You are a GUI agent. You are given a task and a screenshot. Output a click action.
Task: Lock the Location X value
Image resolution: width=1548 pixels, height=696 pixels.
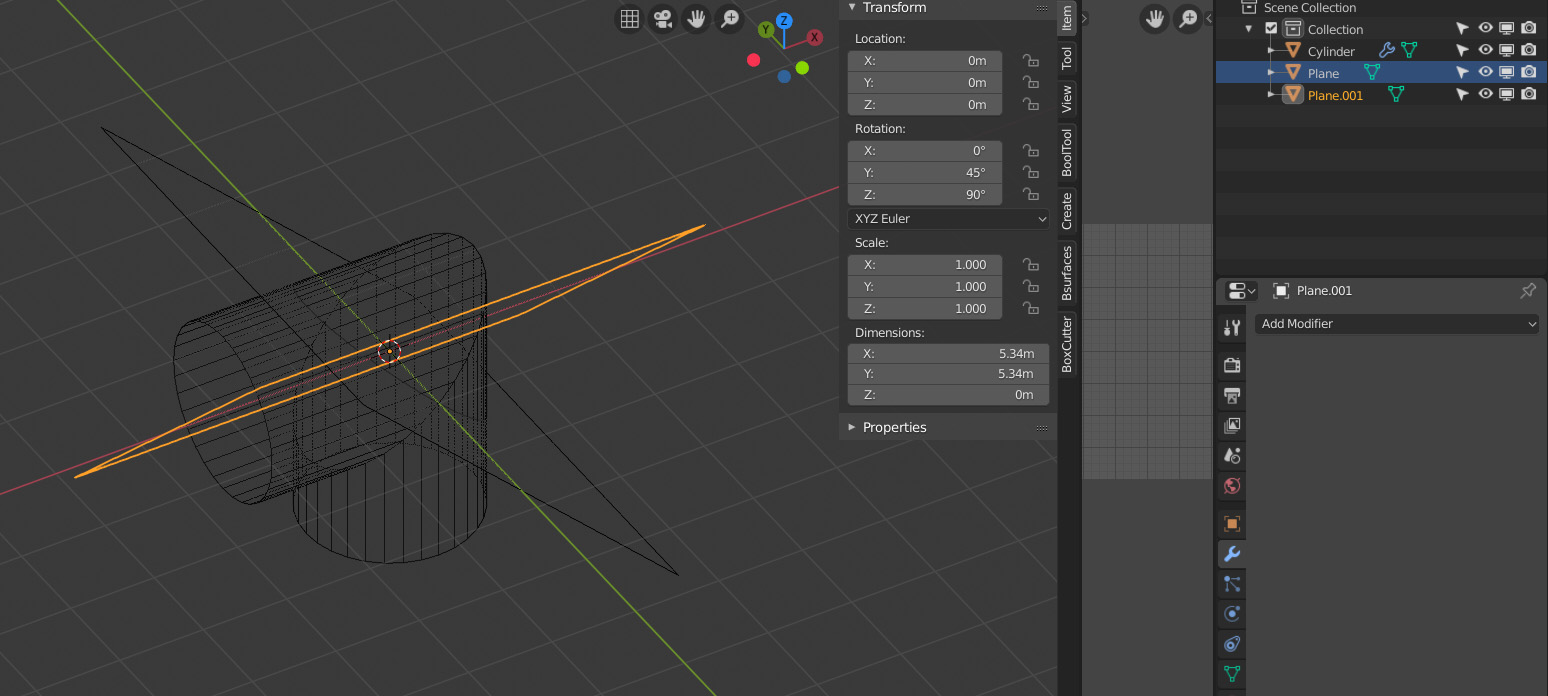[1031, 60]
